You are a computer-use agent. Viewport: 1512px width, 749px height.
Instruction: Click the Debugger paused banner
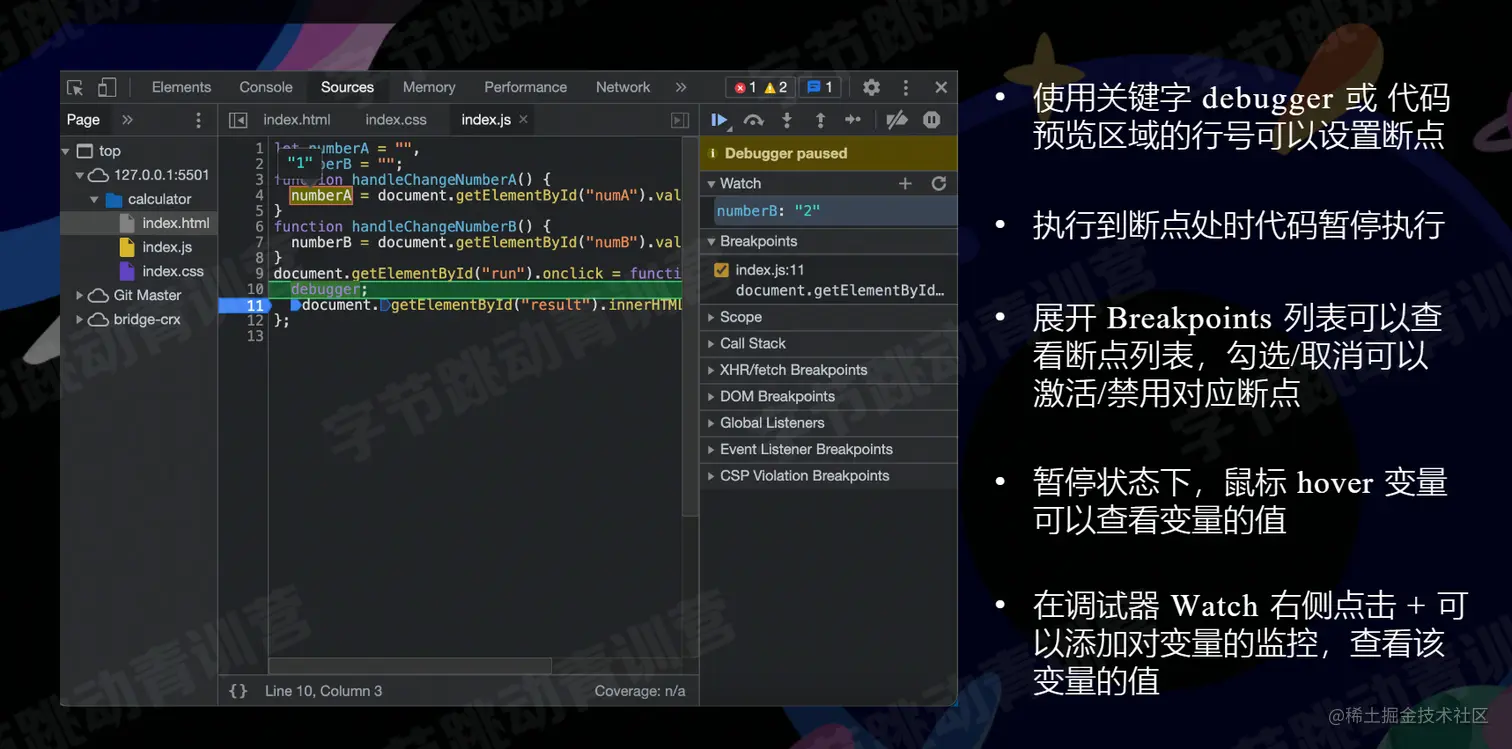tap(829, 154)
